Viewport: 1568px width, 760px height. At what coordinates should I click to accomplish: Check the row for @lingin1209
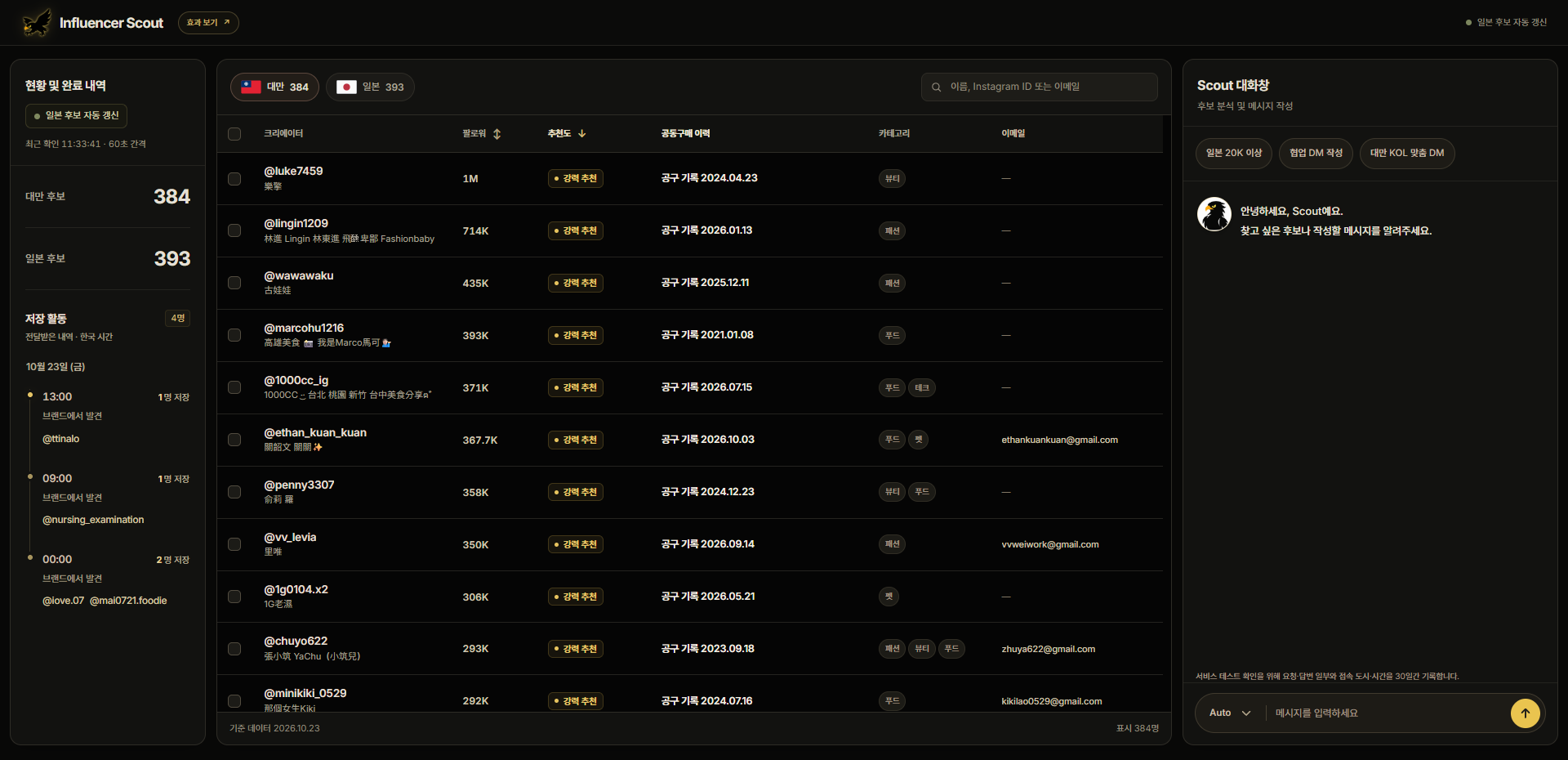tap(234, 230)
